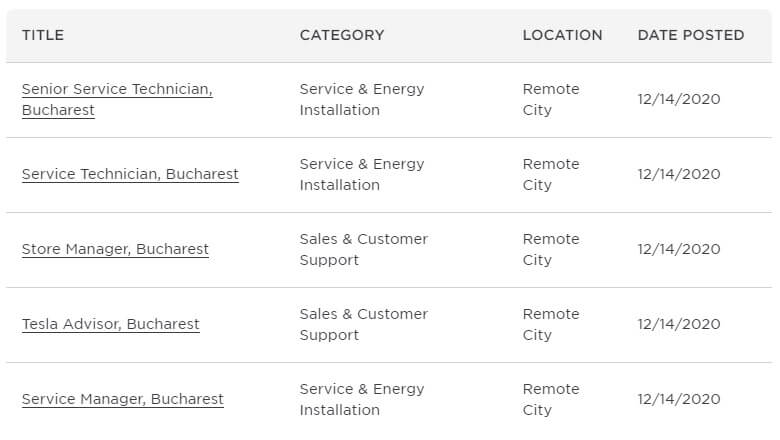Open Store Manager, Bucharest job listing
The height and width of the screenshot is (440, 780).
(x=115, y=249)
